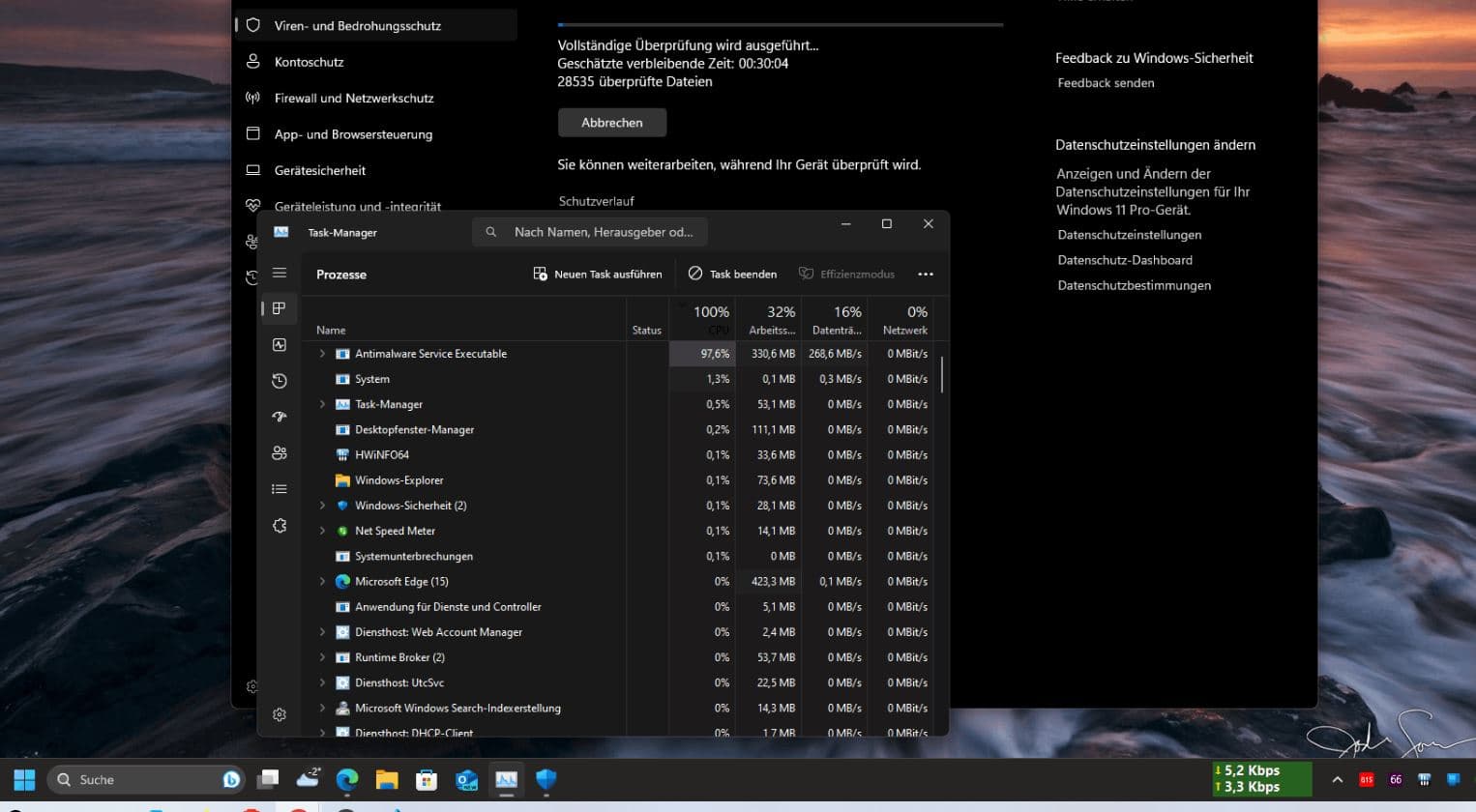Sort processes by CPU column header
The width and height of the screenshot is (1476, 812).
coord(702,319)
